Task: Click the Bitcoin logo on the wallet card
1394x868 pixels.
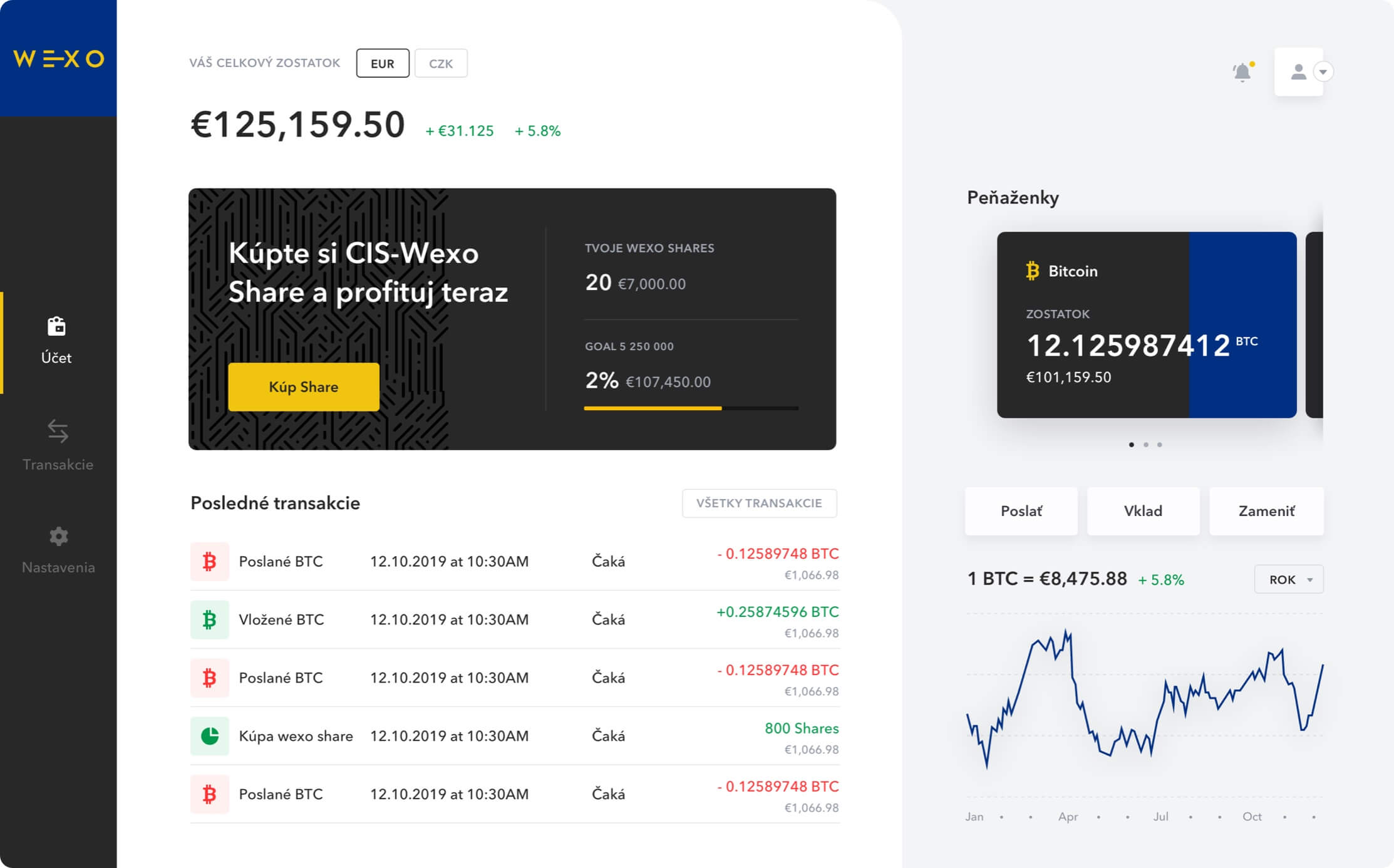Action: click(1032, 271)
